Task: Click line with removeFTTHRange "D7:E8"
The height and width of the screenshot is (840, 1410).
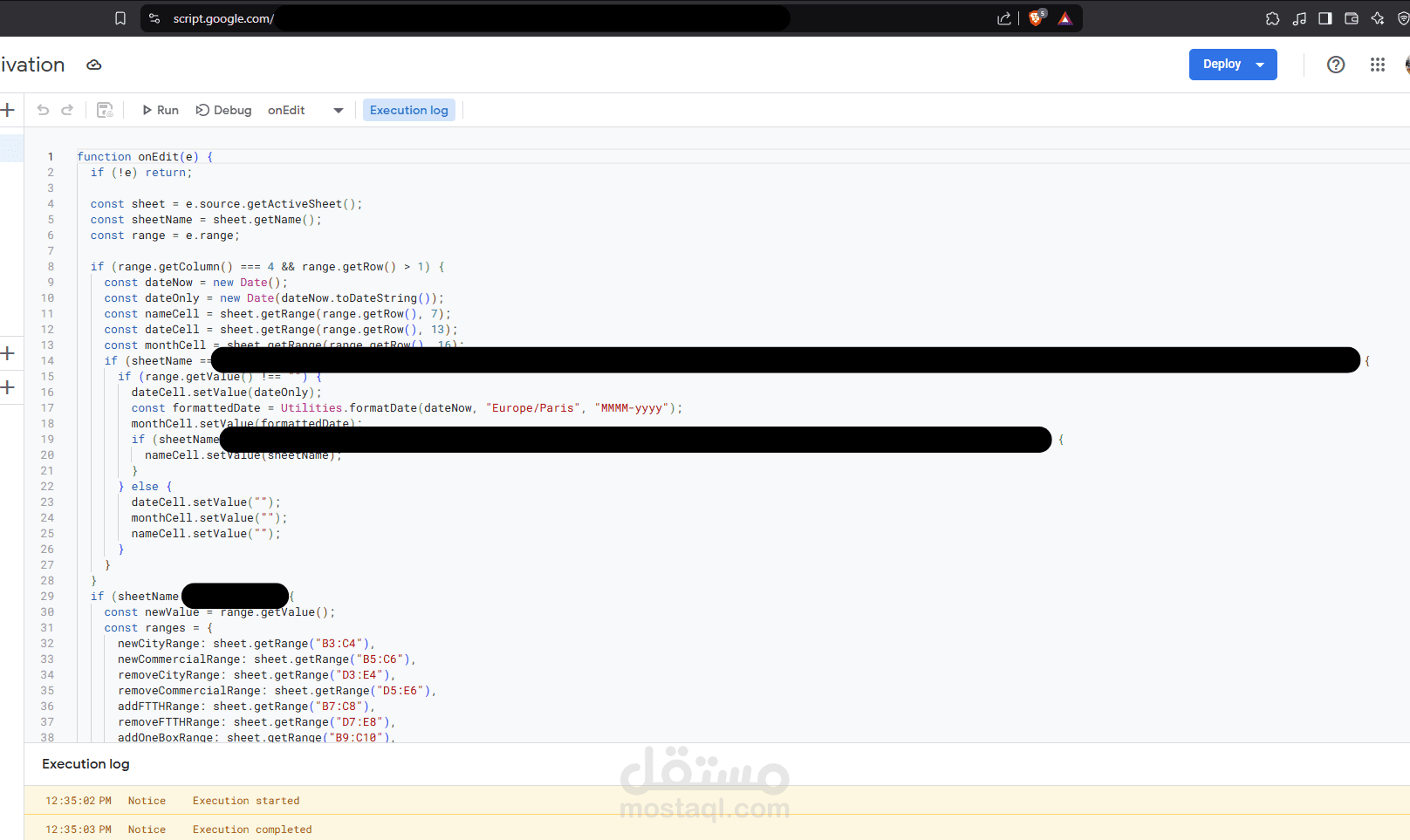Action: [257, 722]
